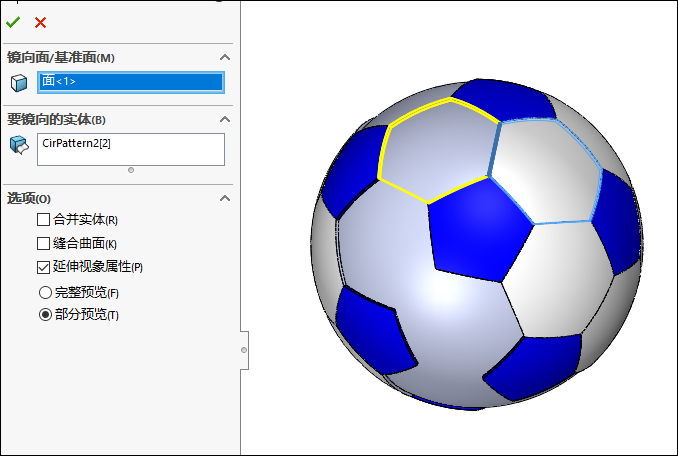Click the bodies to mirror icon
Image resolution: width=678 pixels, height=456 pixels.
19,145
